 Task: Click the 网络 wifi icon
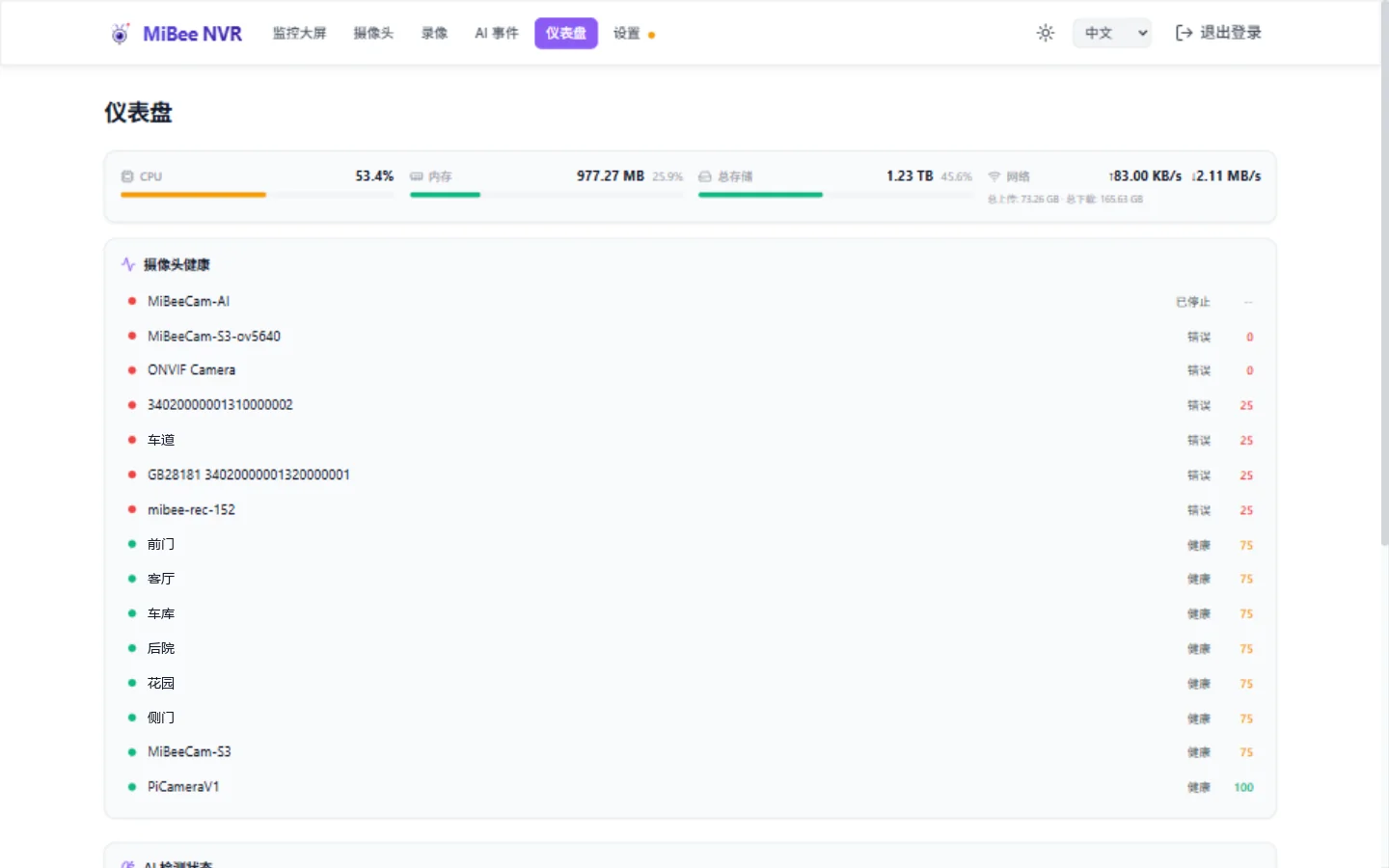pyautogui.click(x=994, y=176)
